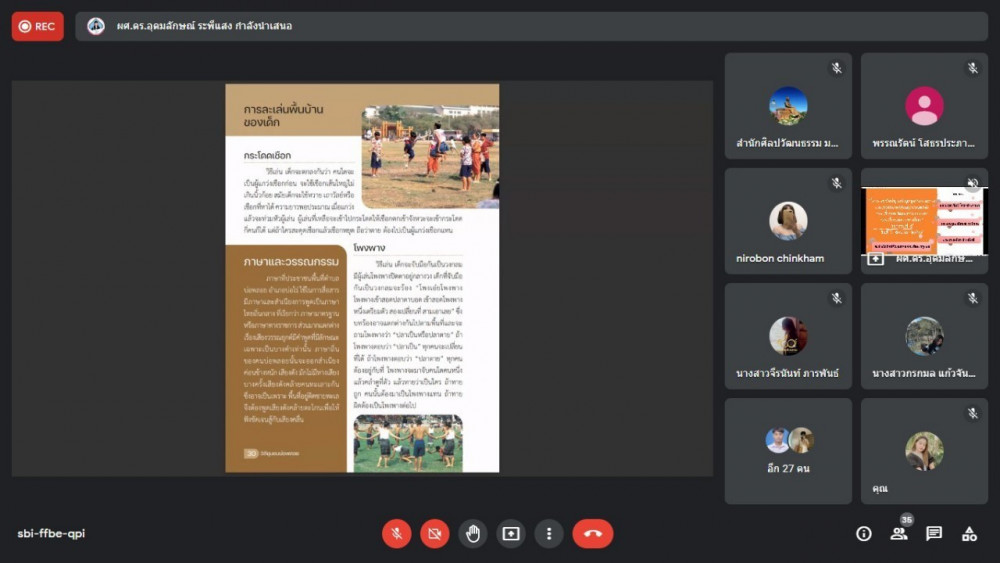Click the main presented slide area
Viewport: 1000px width, 563px height.
(x=362, y=278)
